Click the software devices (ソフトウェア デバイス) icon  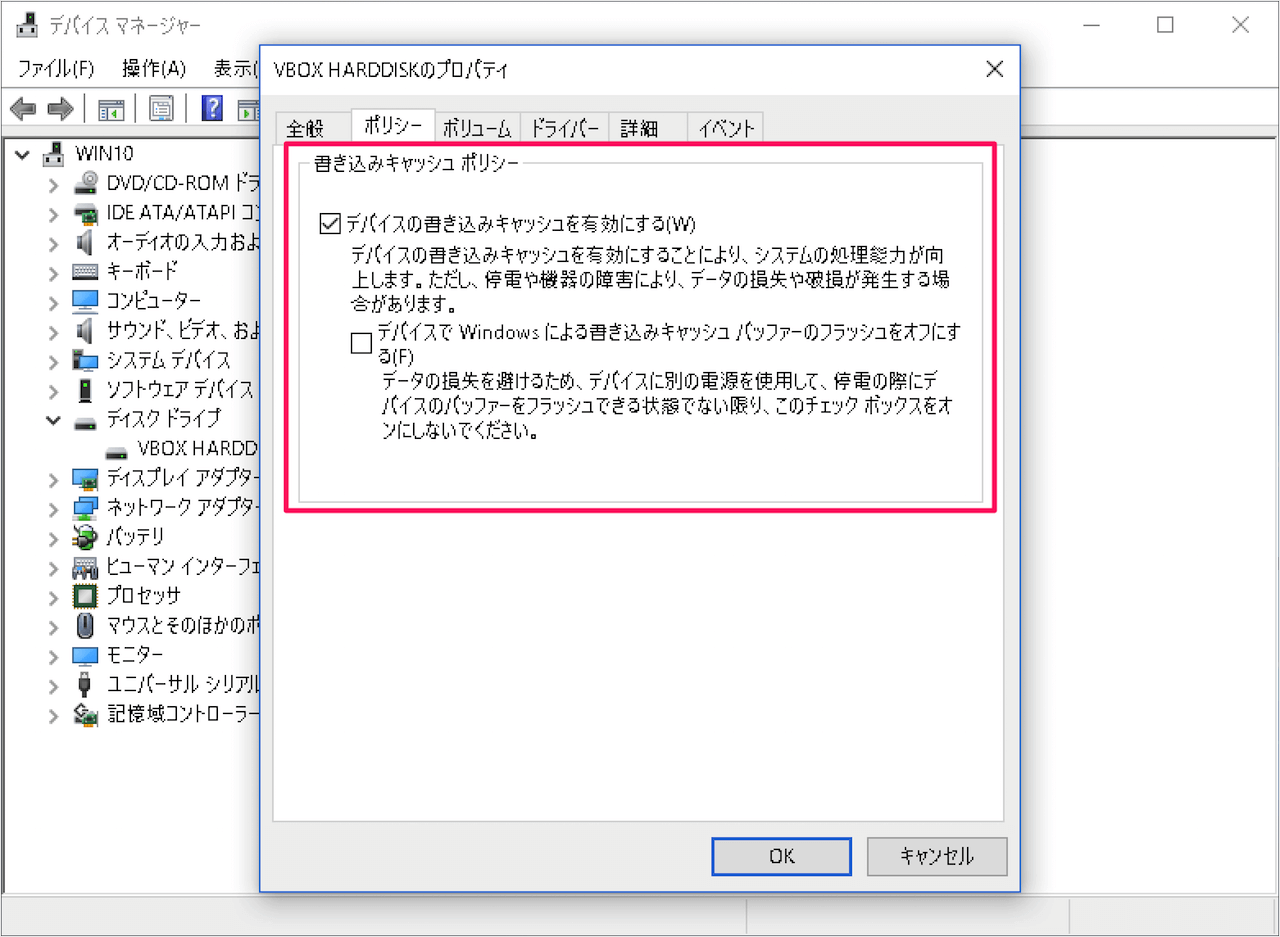point(86,389)
